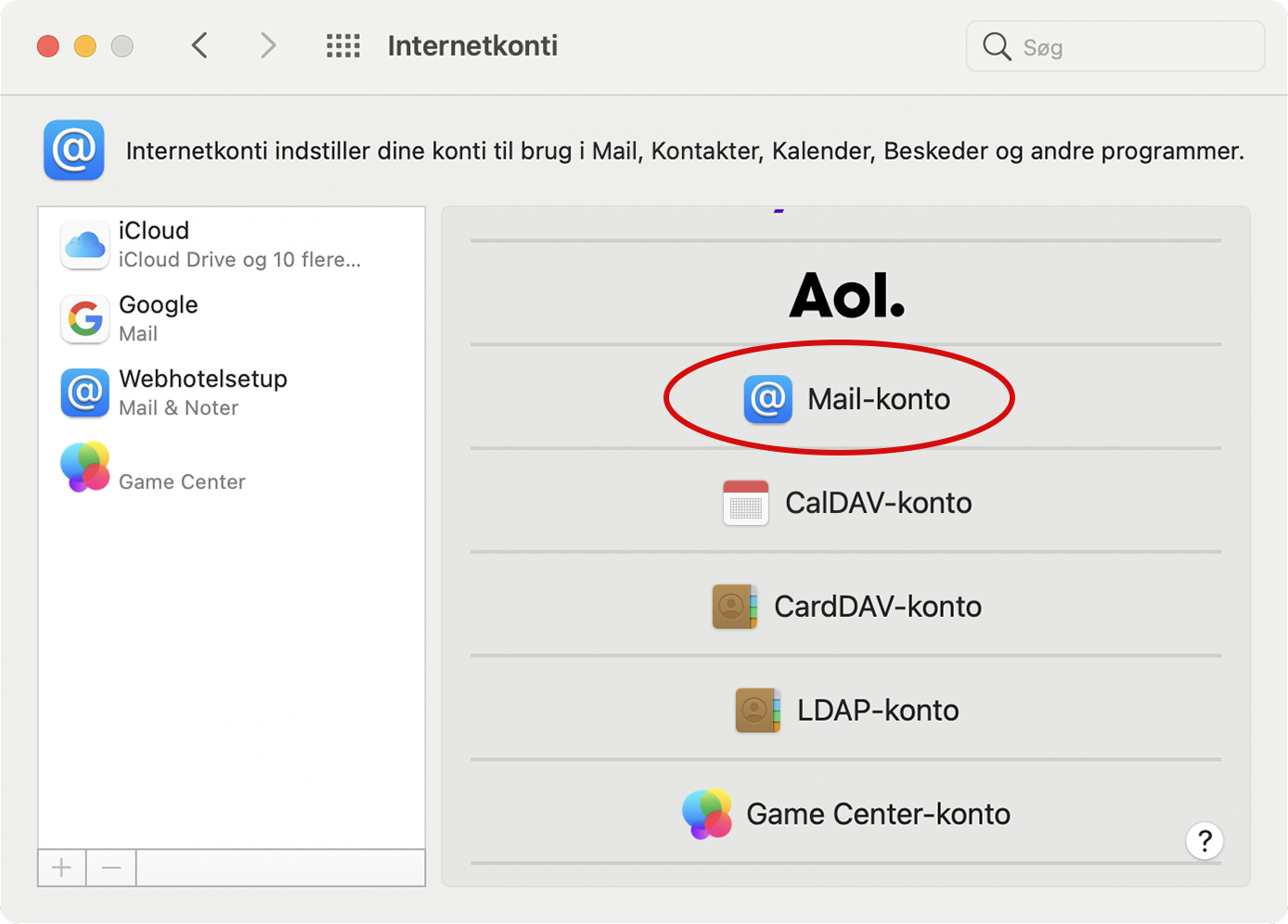The height and width of the screenshot is (924, 1288).
Task: Select the iCloud cloud icon
Action: coord(84,245)
